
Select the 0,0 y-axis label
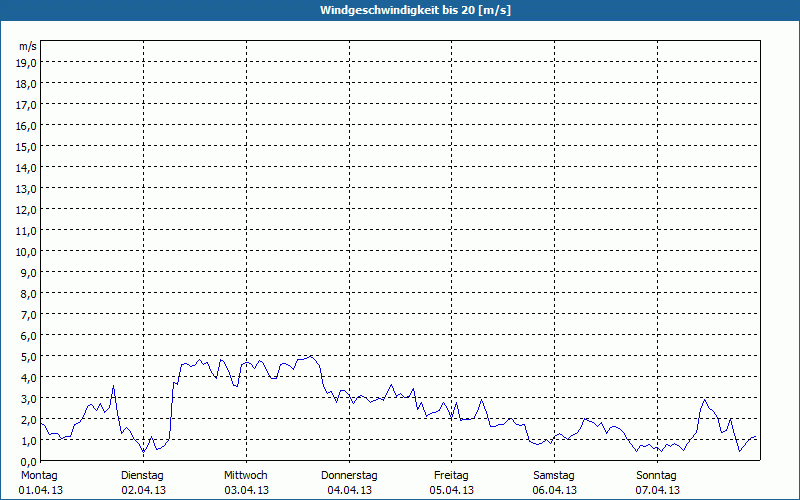tap(28, 461)
